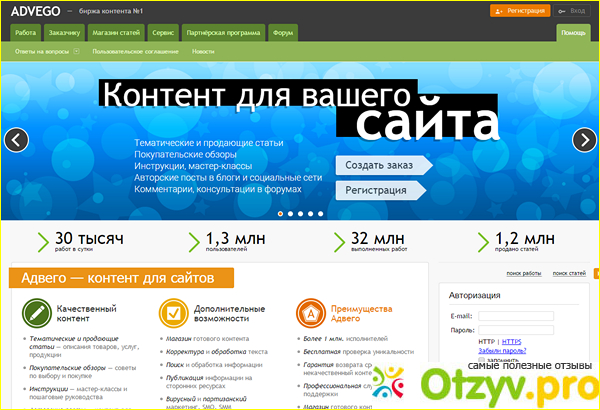Click the 'Создать заказ' banner button

380,165
